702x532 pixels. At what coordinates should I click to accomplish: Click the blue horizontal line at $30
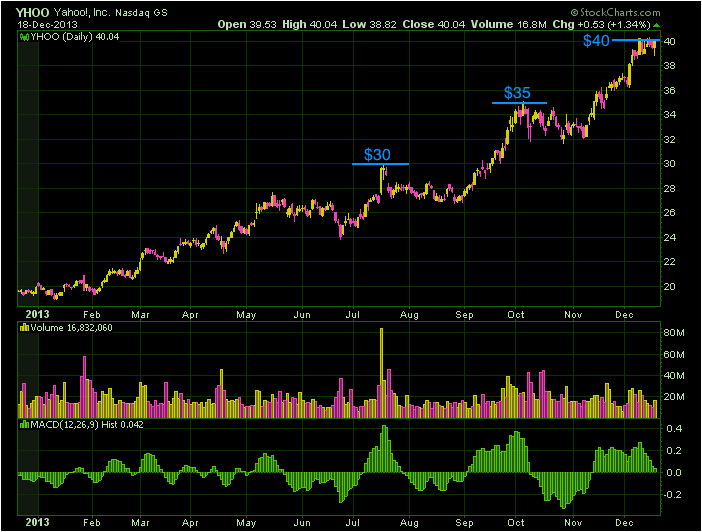[x=381, y=164]
